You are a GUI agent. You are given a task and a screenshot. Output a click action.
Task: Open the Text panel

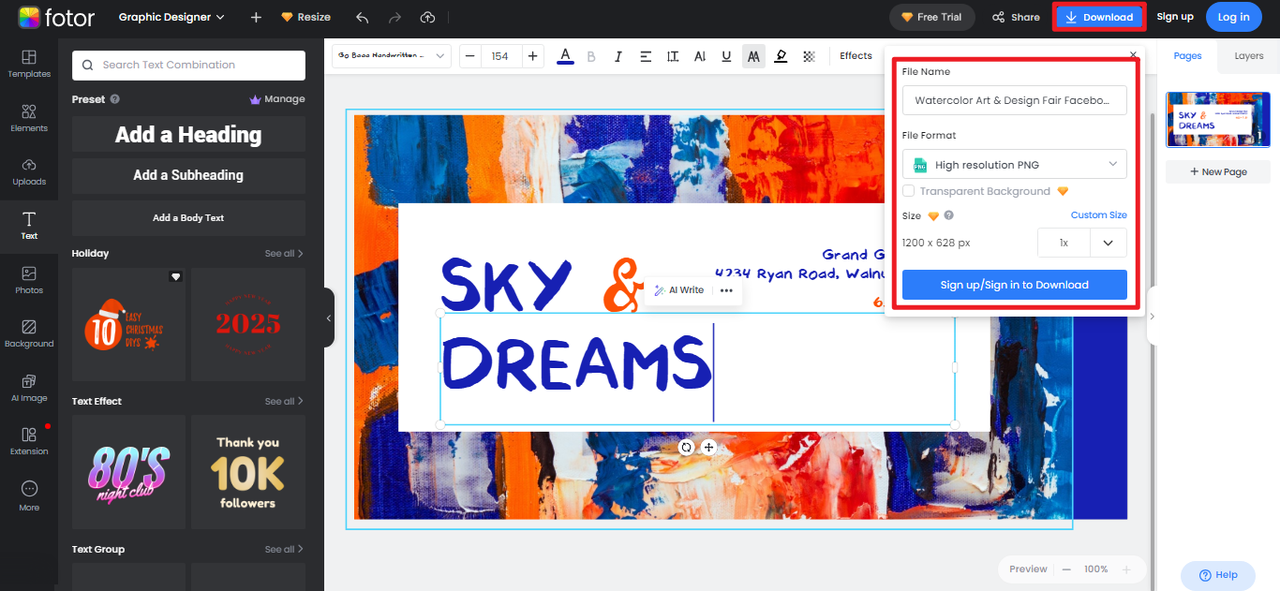tap(29, 226)
